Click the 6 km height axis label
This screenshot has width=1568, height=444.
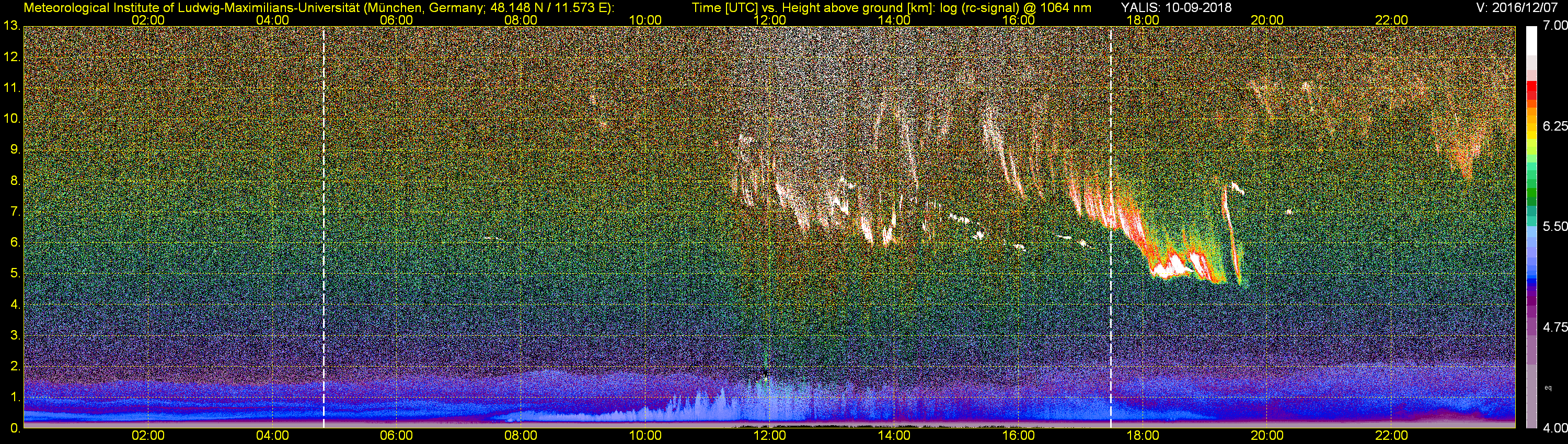click(15, 243)
